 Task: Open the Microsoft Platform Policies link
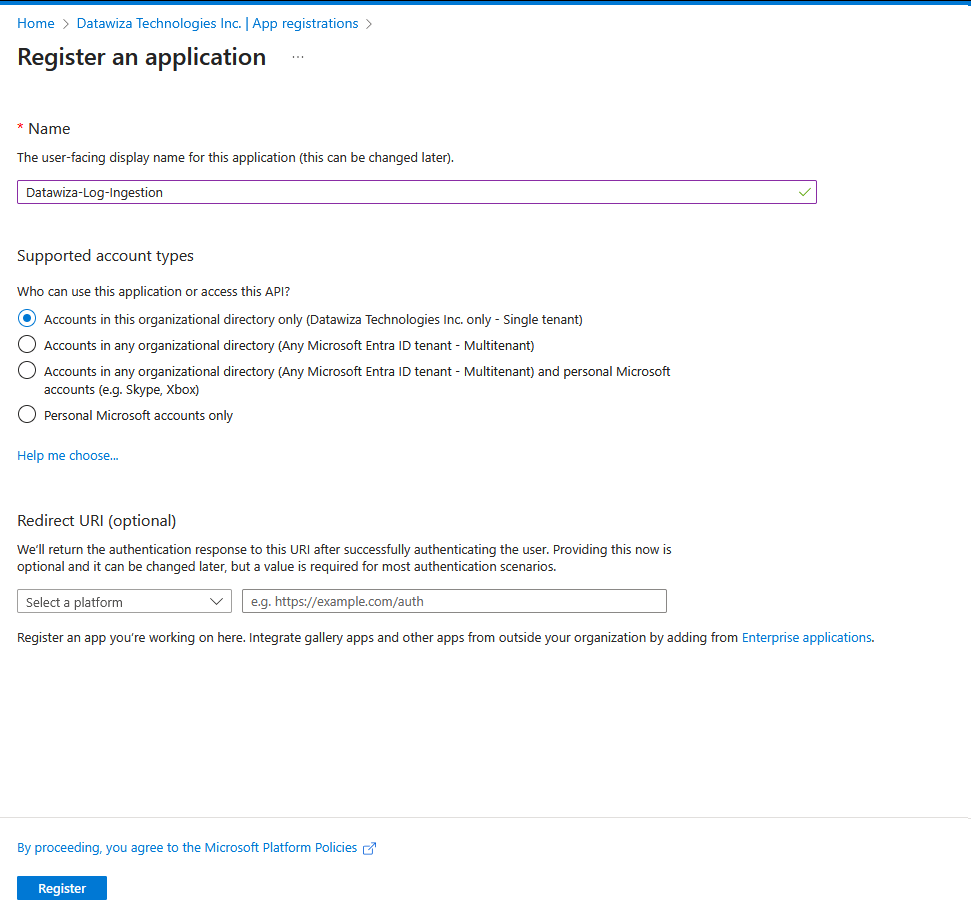pyautogui.click(x=187, y=848)
